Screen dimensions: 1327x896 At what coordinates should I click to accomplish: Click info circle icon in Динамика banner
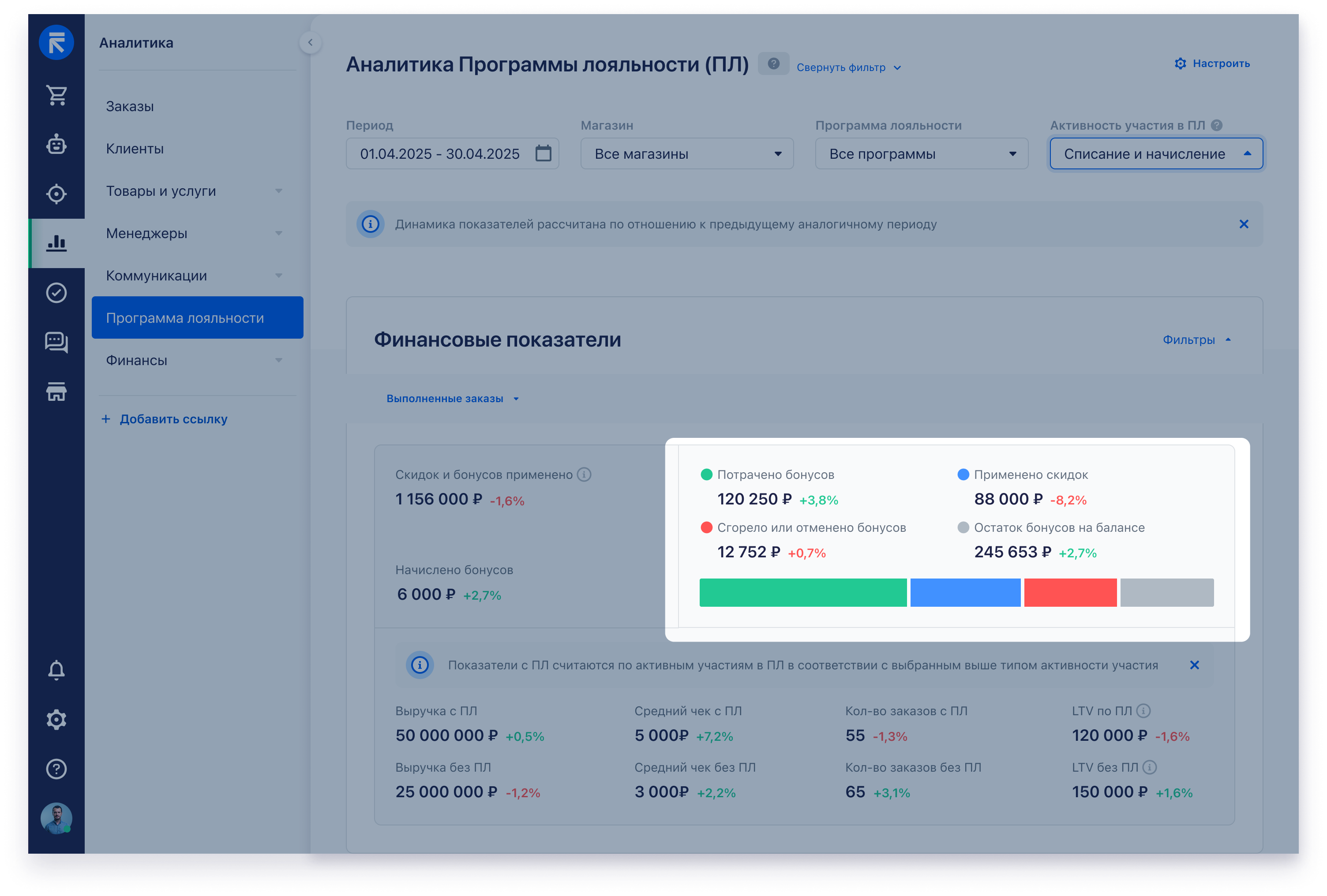pyautogui.click(x=370, y=224)
